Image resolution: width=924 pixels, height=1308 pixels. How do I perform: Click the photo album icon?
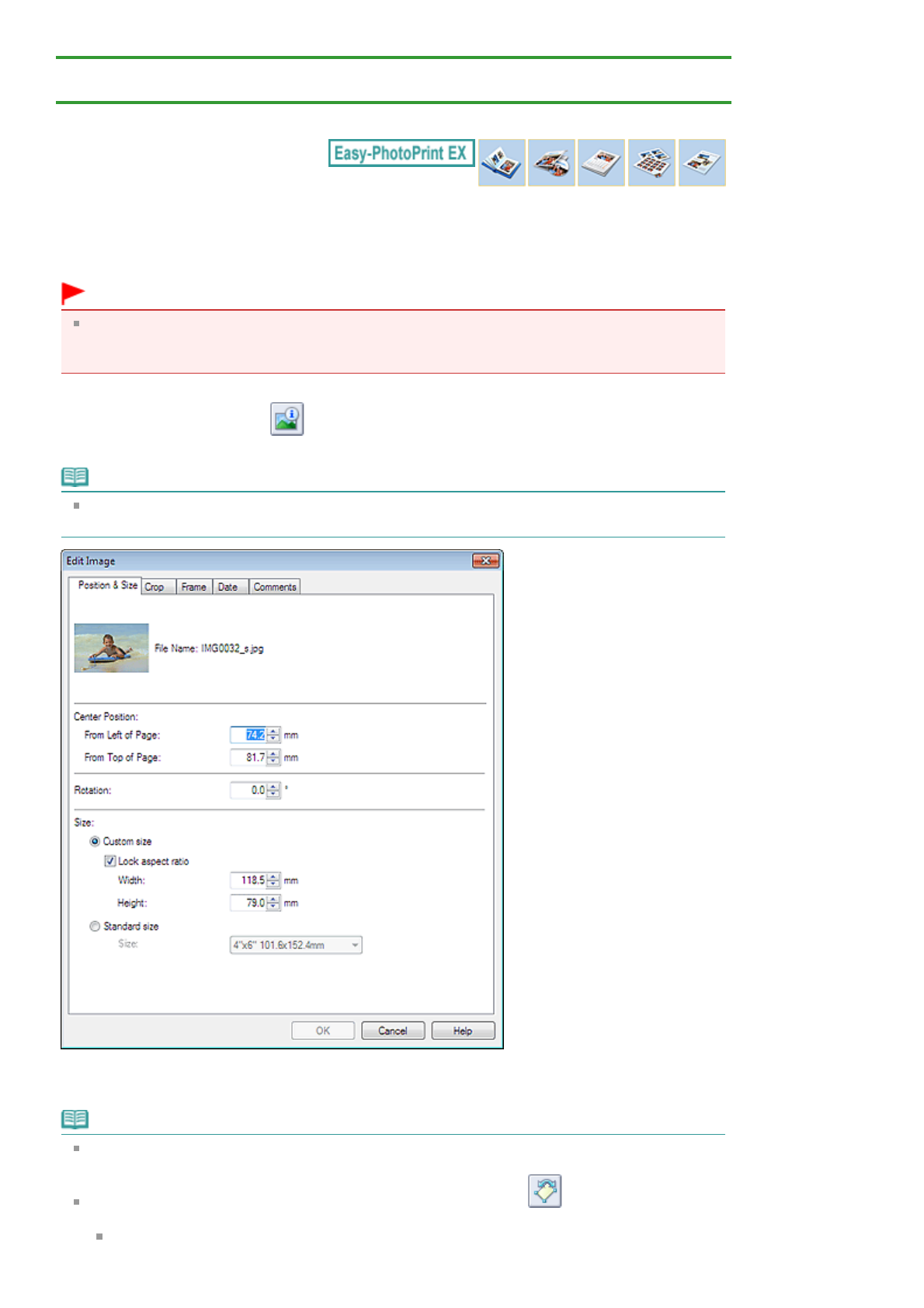pos(502,162)
